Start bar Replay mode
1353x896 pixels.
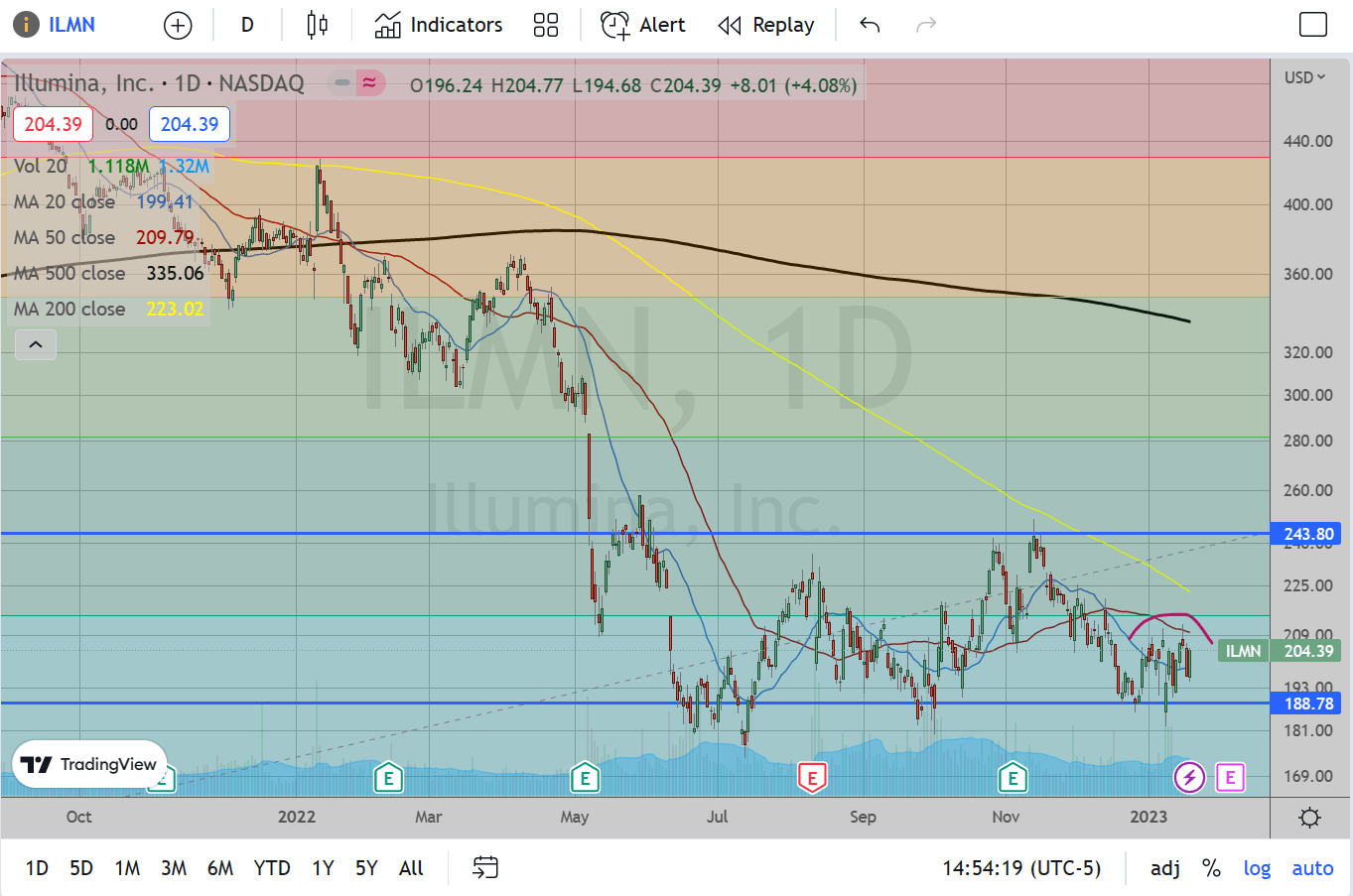point(766,26)
